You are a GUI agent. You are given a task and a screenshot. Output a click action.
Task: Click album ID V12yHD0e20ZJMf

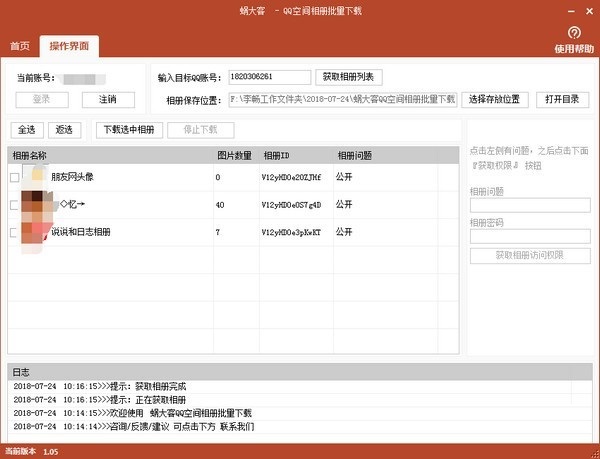tap(292, 177)
